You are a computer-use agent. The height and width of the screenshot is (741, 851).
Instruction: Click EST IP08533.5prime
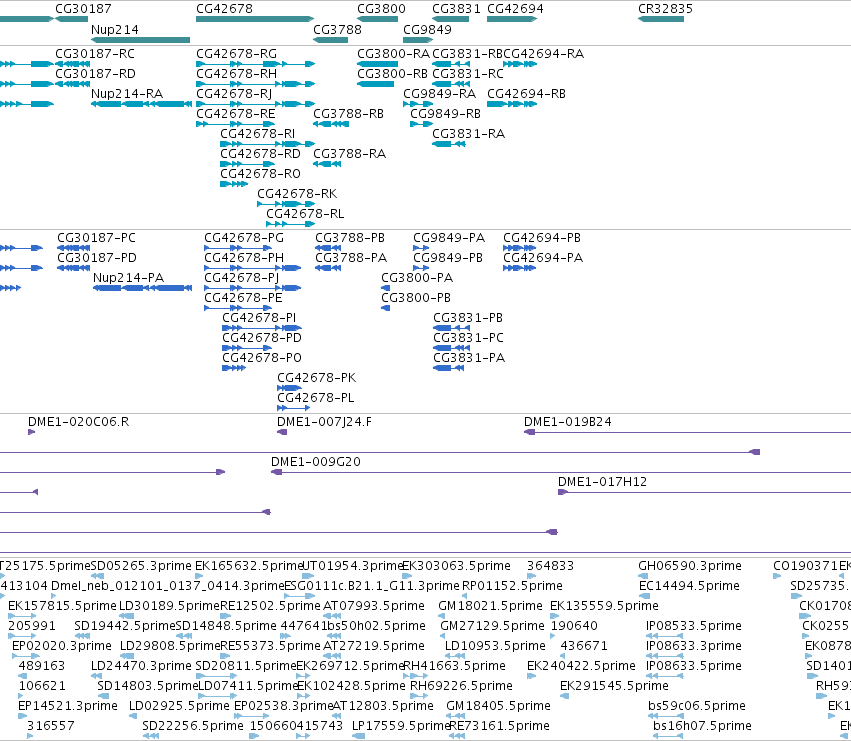click(694, 626)
